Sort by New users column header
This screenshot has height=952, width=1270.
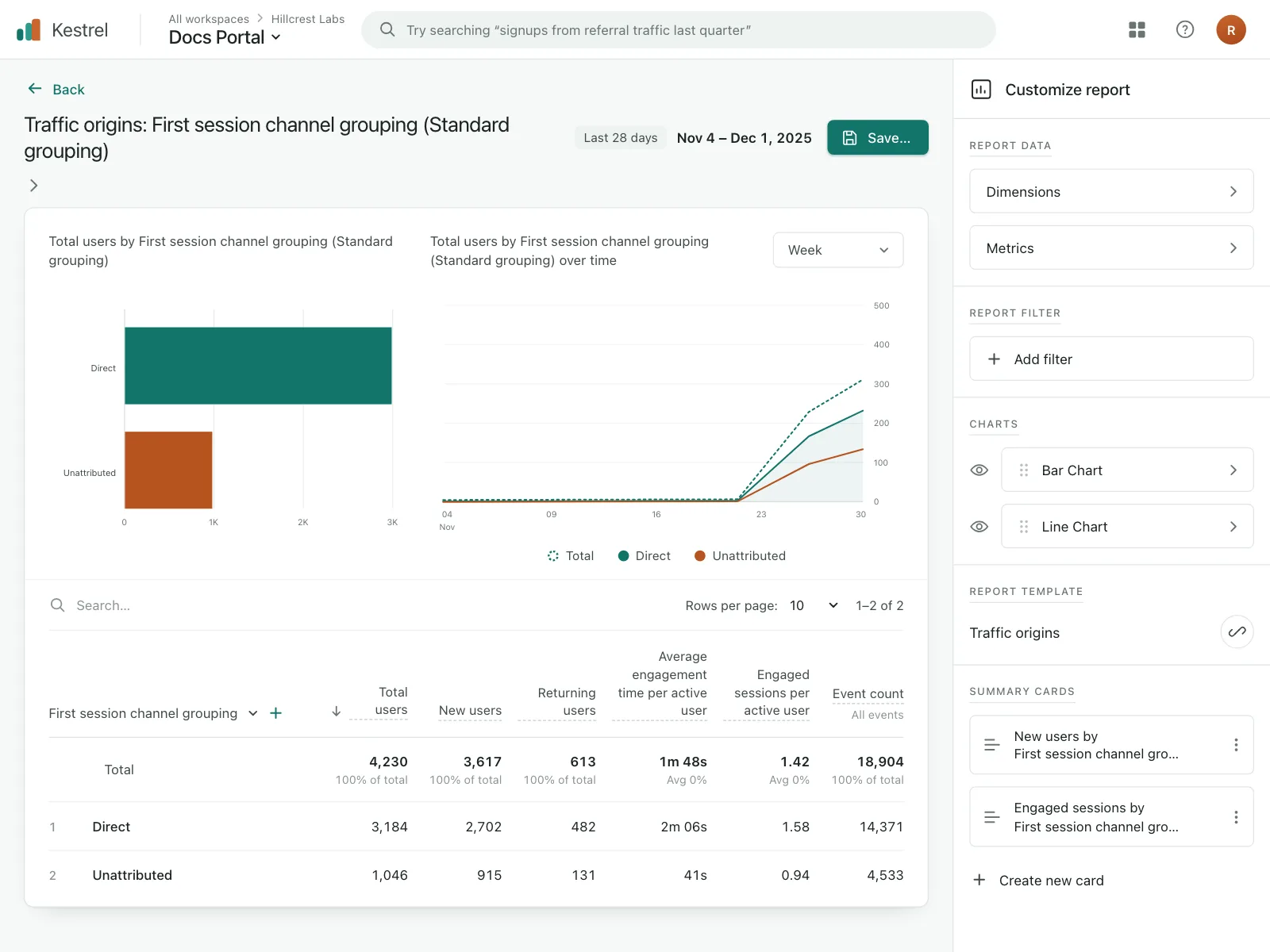pos(470,711)
